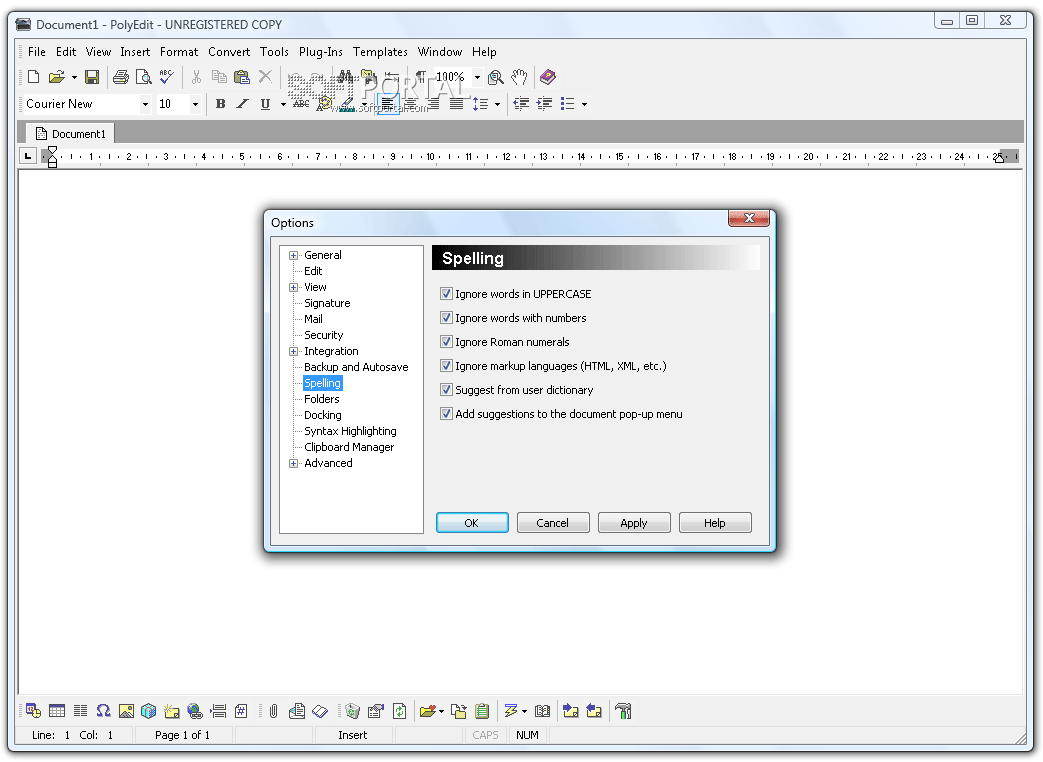The image size is (1043, 762).
Task: Click the Save floppy disk icon
Action: tap(92, 77)
